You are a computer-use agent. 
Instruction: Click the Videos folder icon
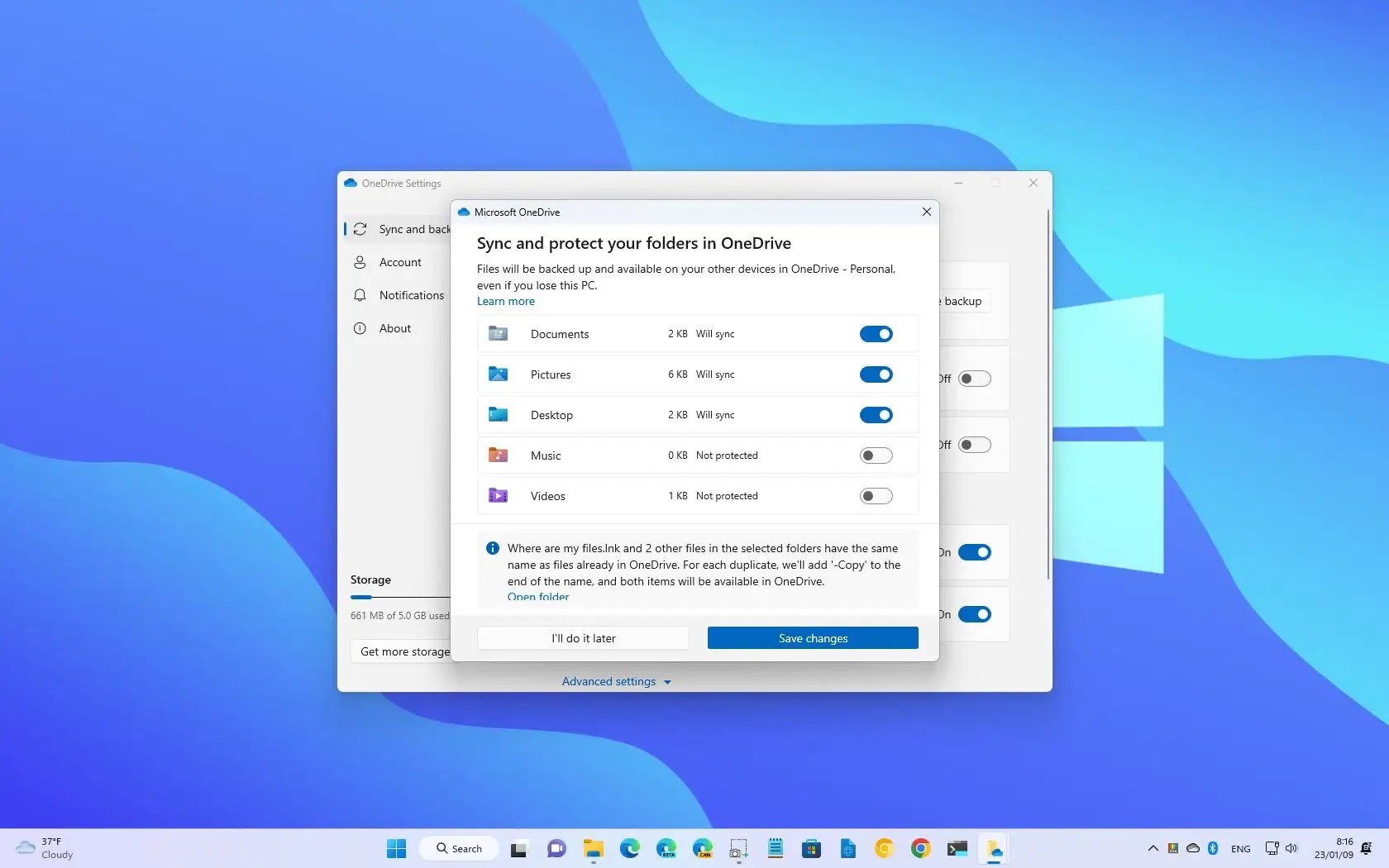pyautogui.click(x=498, y=496)
